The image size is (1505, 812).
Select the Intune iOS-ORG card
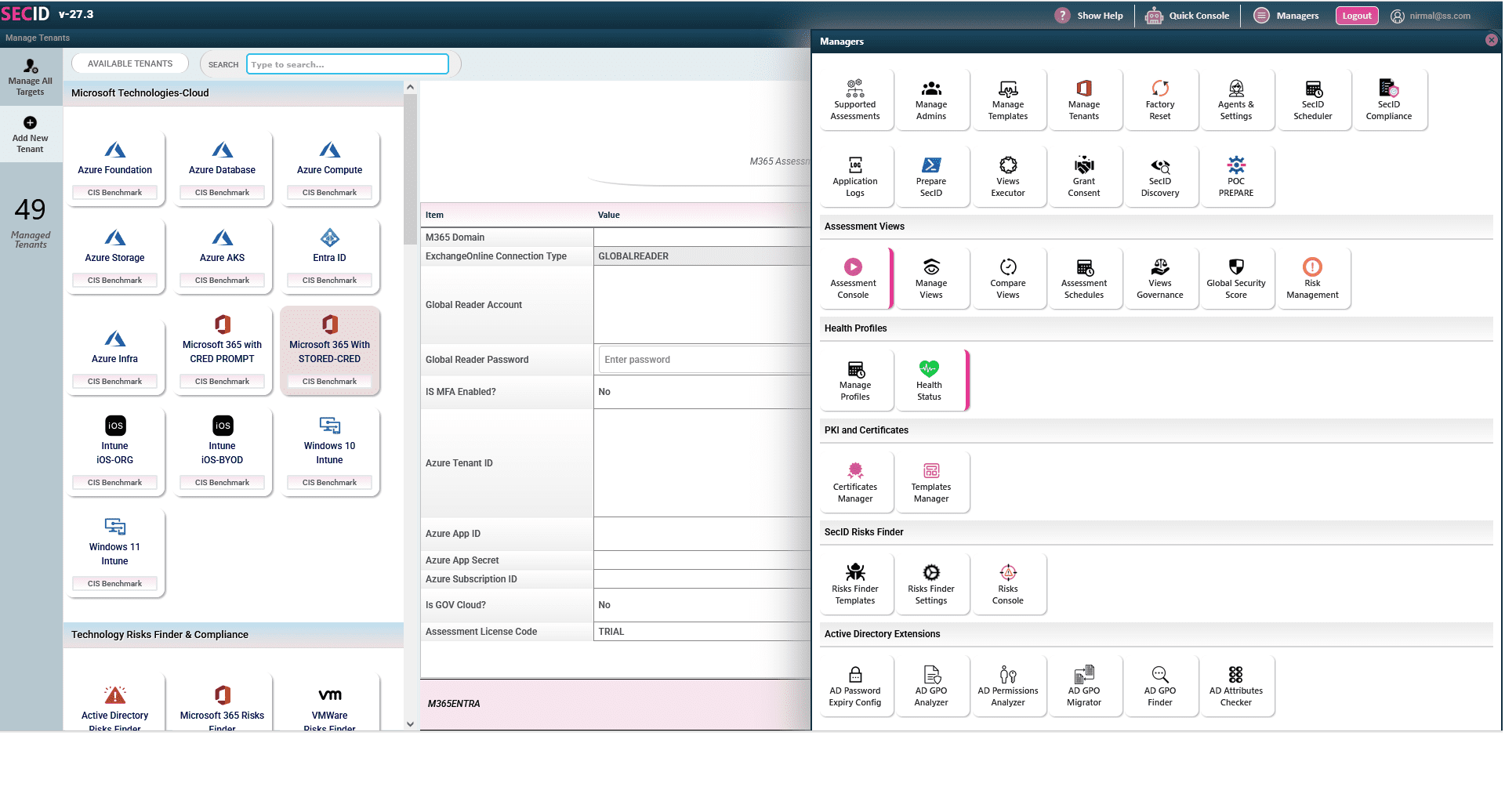coord(115,452)
